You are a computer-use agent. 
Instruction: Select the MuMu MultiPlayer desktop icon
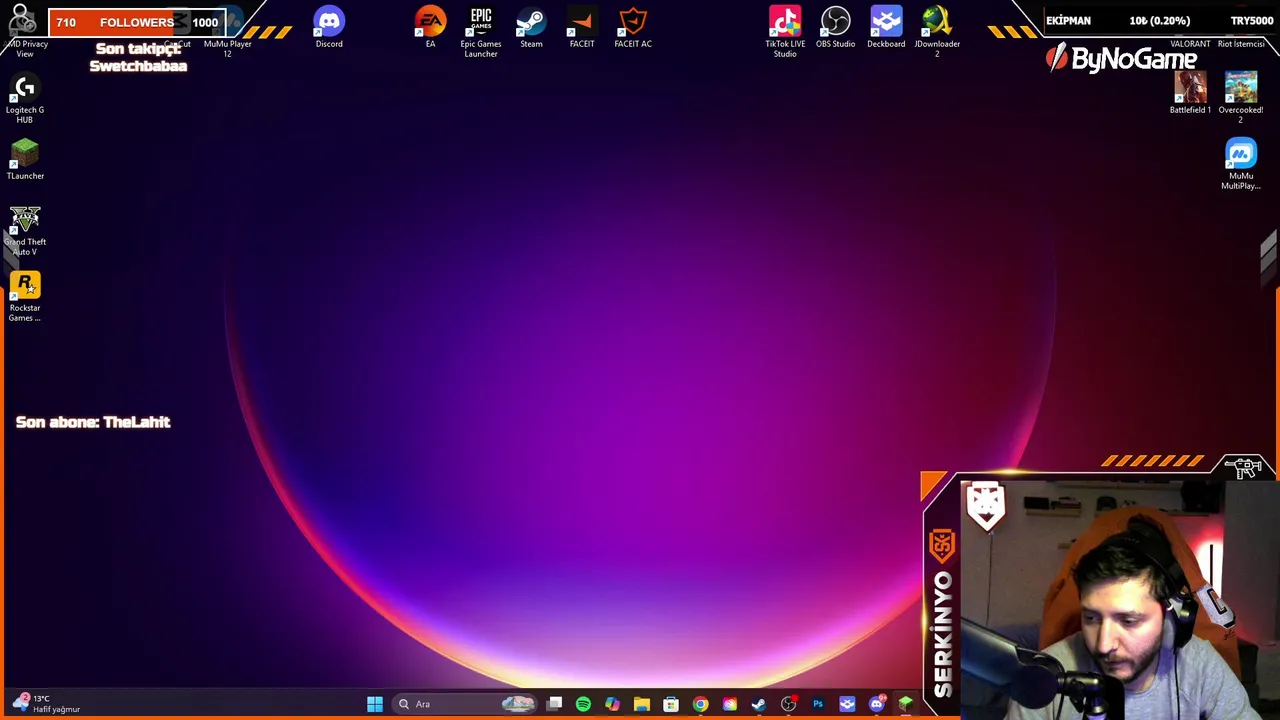pos(1241,165)
